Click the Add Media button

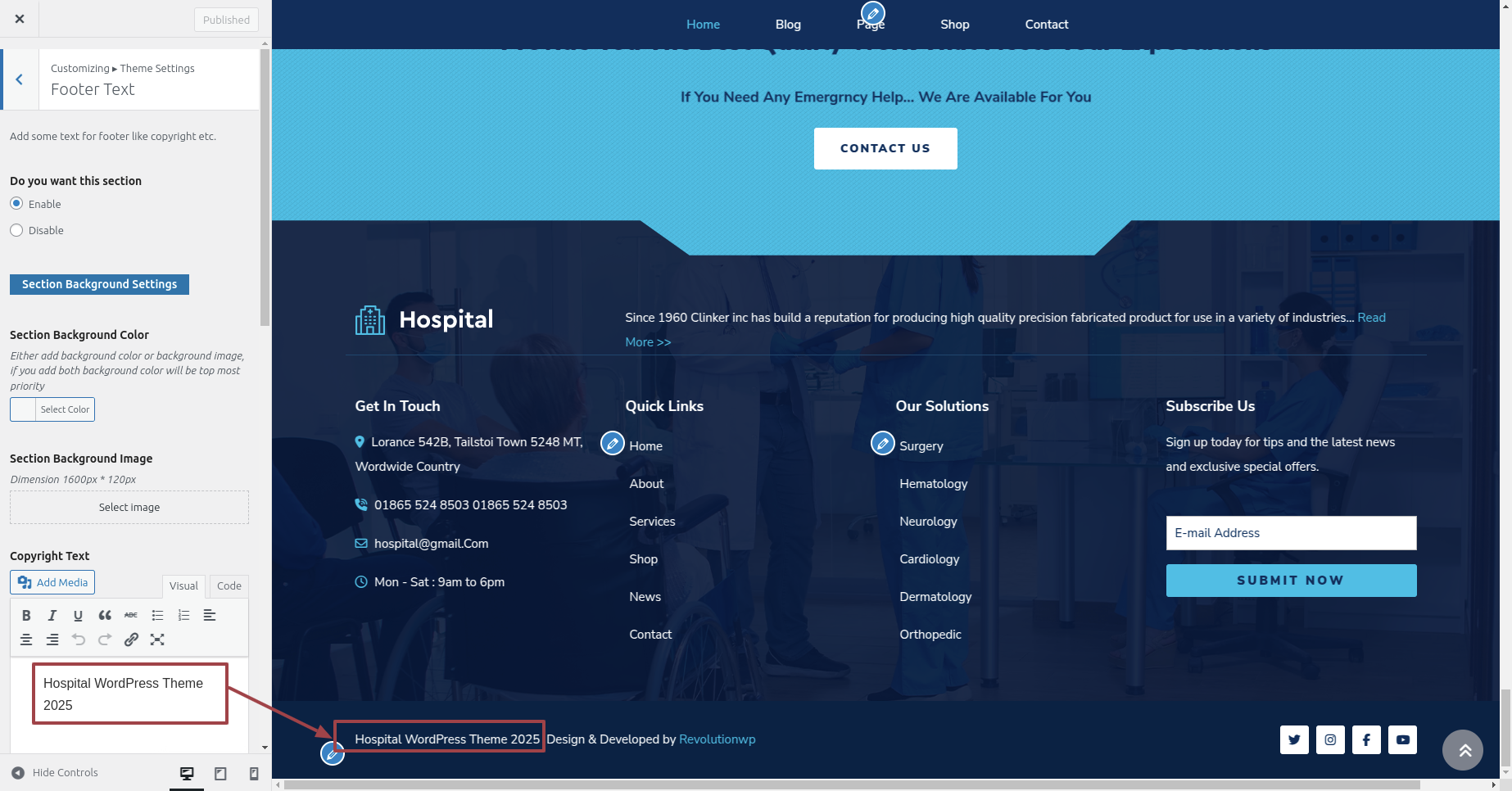pyautogui.click(x=52, y=582)
